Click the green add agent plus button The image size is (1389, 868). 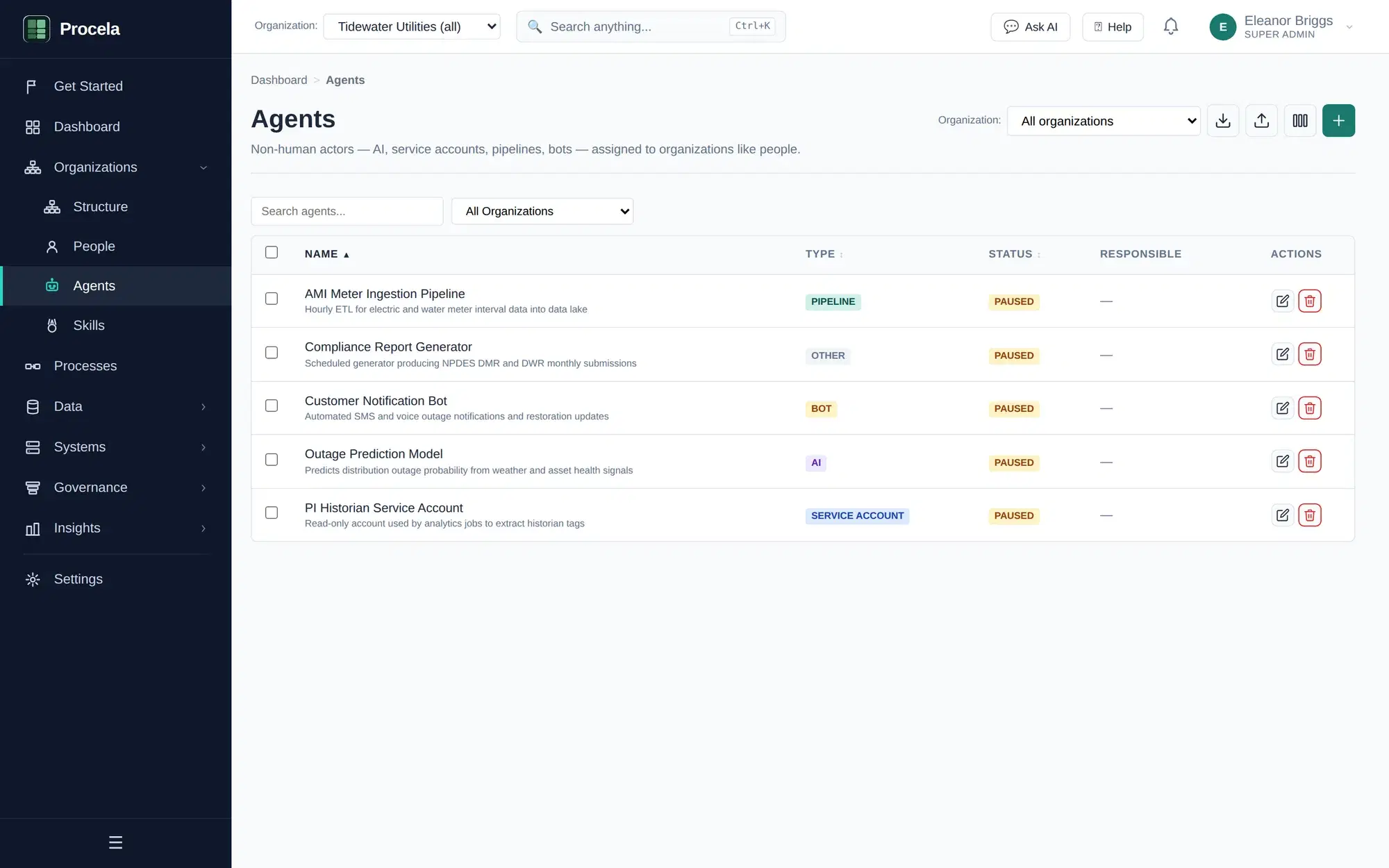tap(1338, 121)
